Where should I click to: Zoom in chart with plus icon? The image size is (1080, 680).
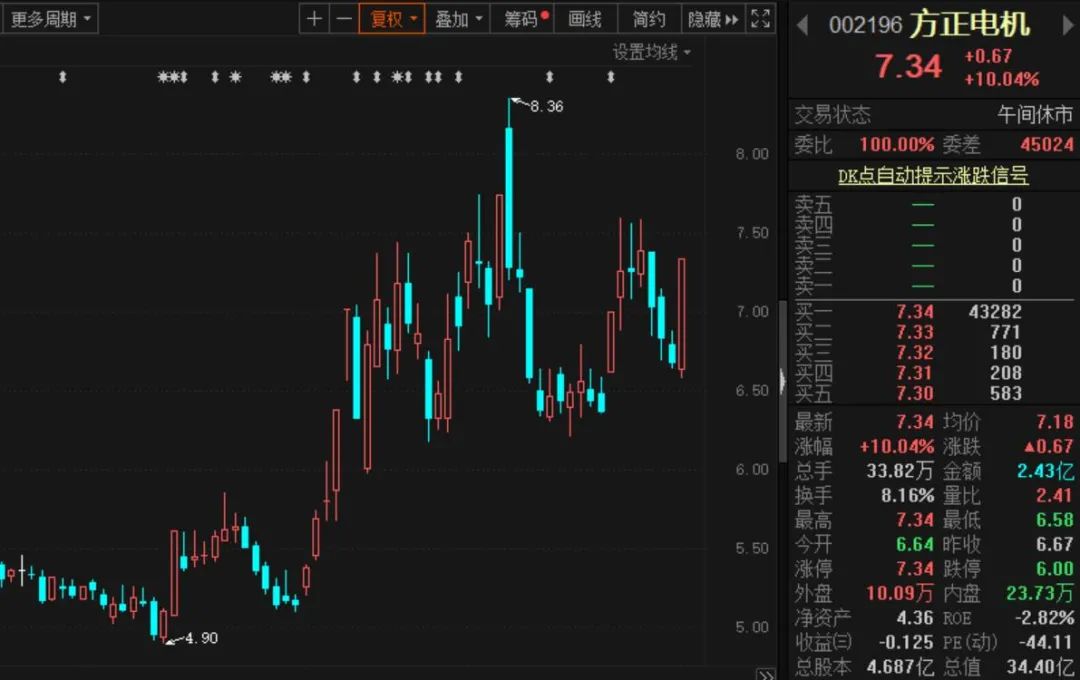314,19
